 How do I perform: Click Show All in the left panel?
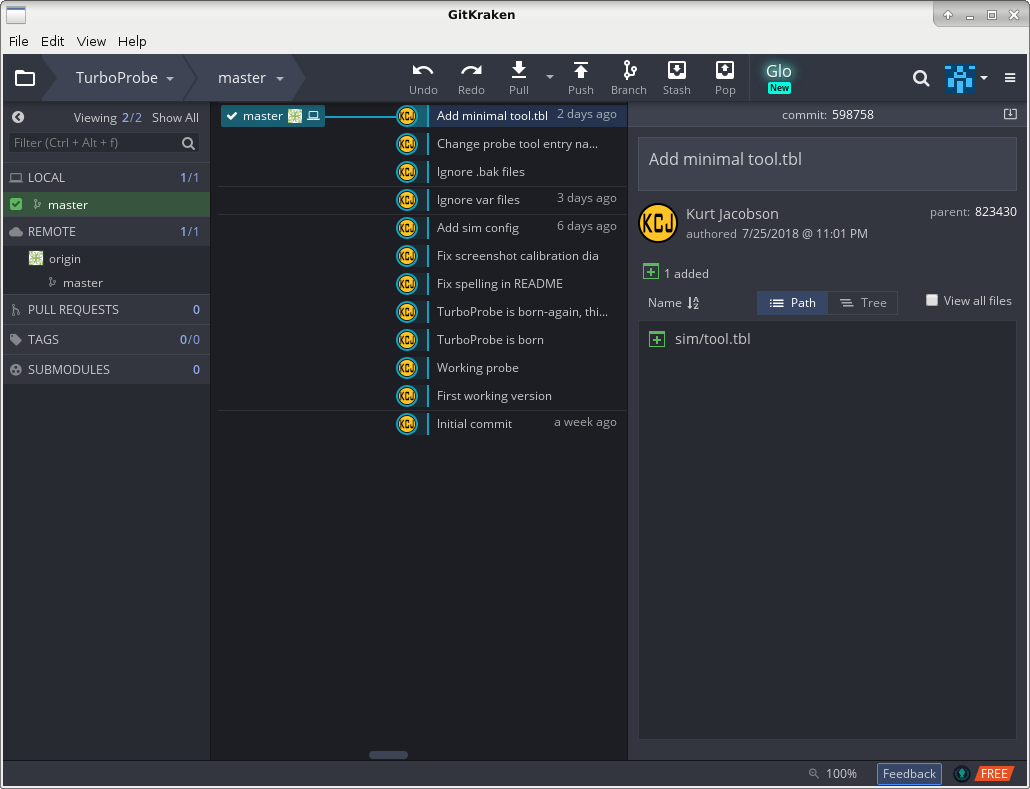[175, 118]
